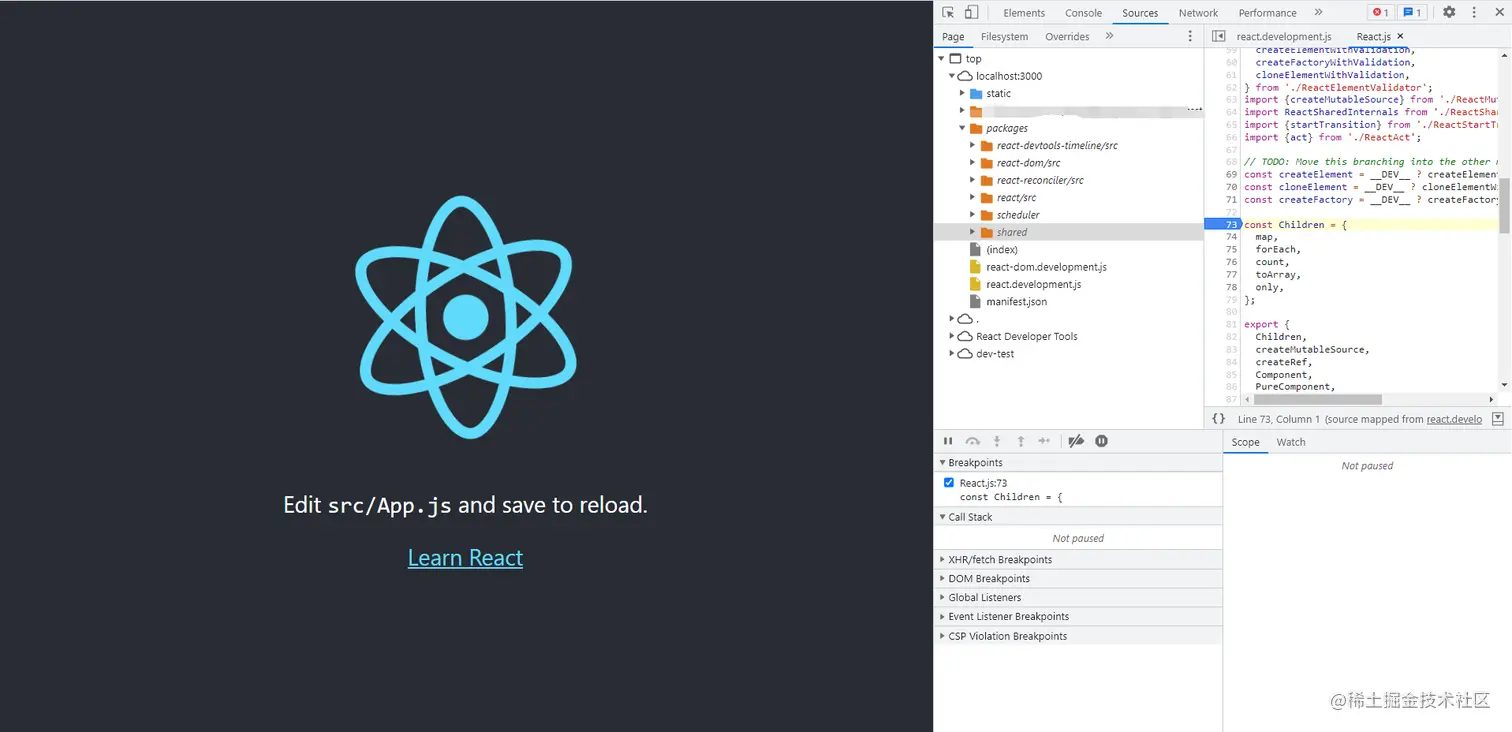Select the Sources tab
This screenshot has height=732, width=1512.
click(1140, 13)
